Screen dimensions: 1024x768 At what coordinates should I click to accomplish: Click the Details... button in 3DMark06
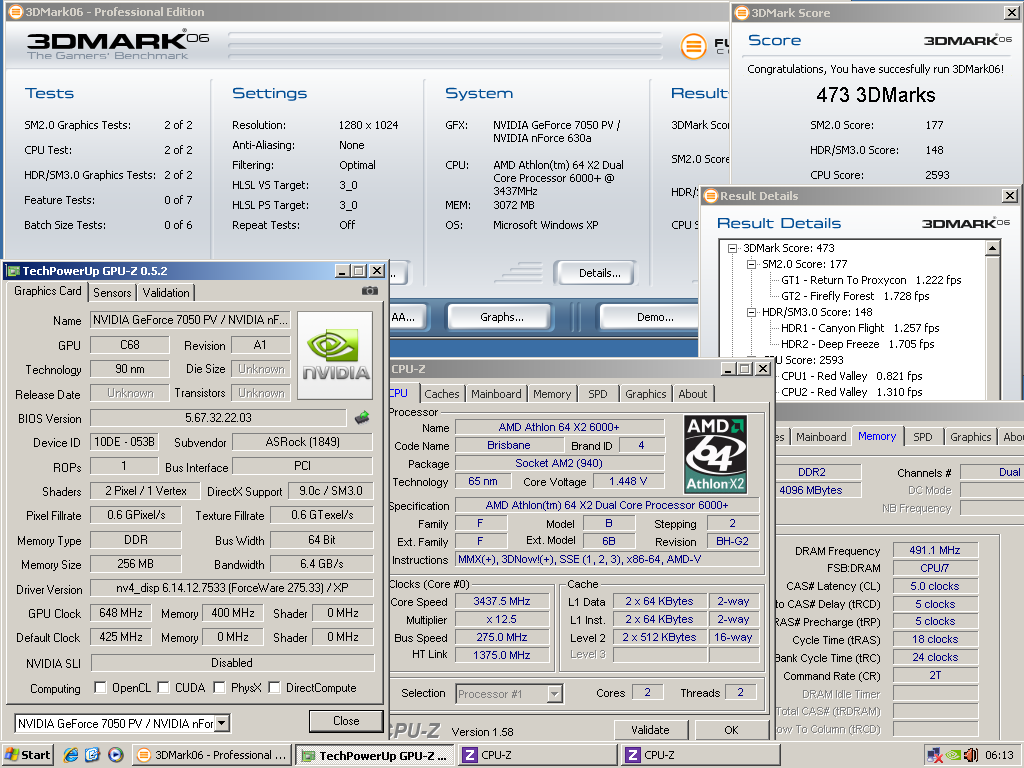click(595, 273)
